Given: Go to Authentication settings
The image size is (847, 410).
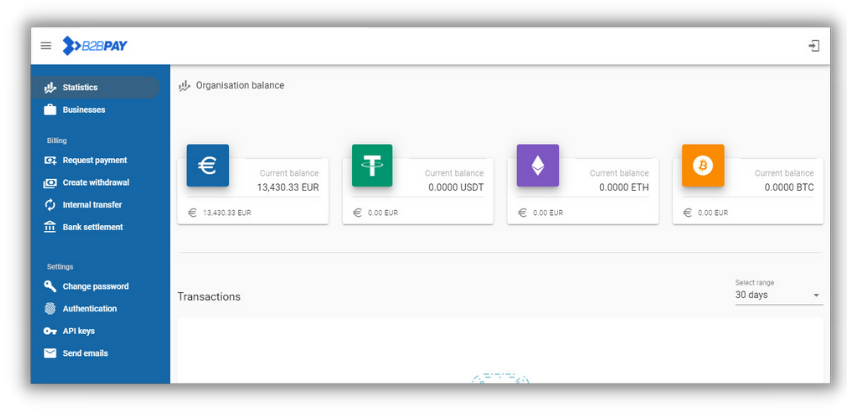Looking at the screenshot, I should (x=95, y=308).
